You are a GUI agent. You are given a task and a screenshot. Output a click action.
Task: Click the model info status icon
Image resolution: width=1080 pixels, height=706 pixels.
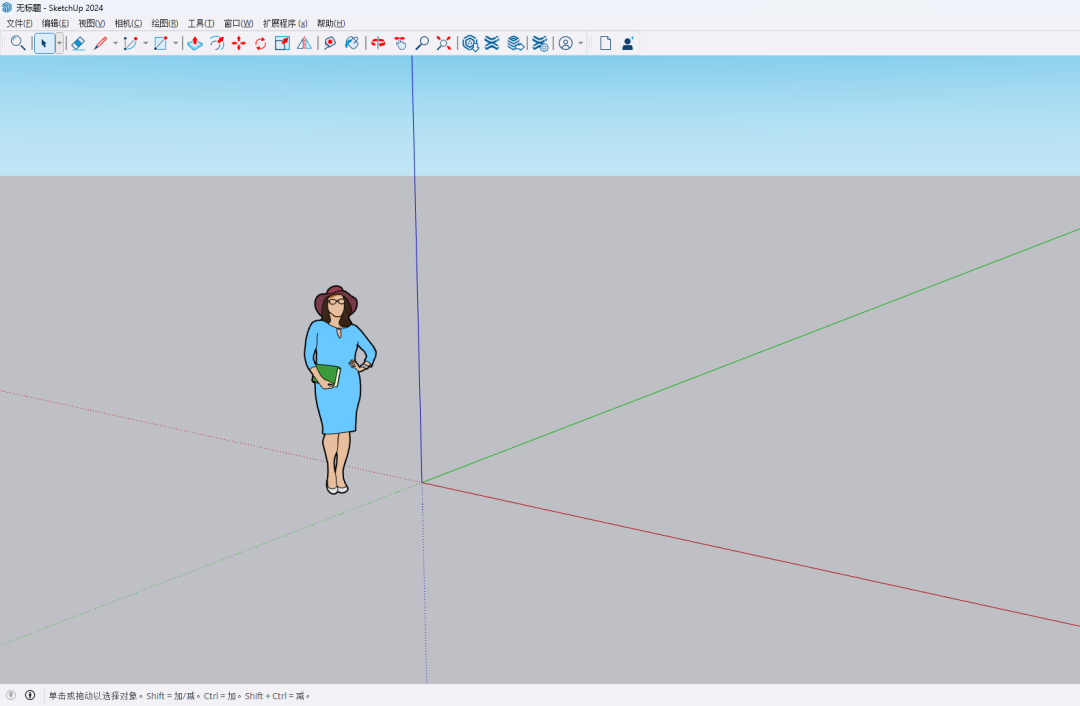(30, 695)
